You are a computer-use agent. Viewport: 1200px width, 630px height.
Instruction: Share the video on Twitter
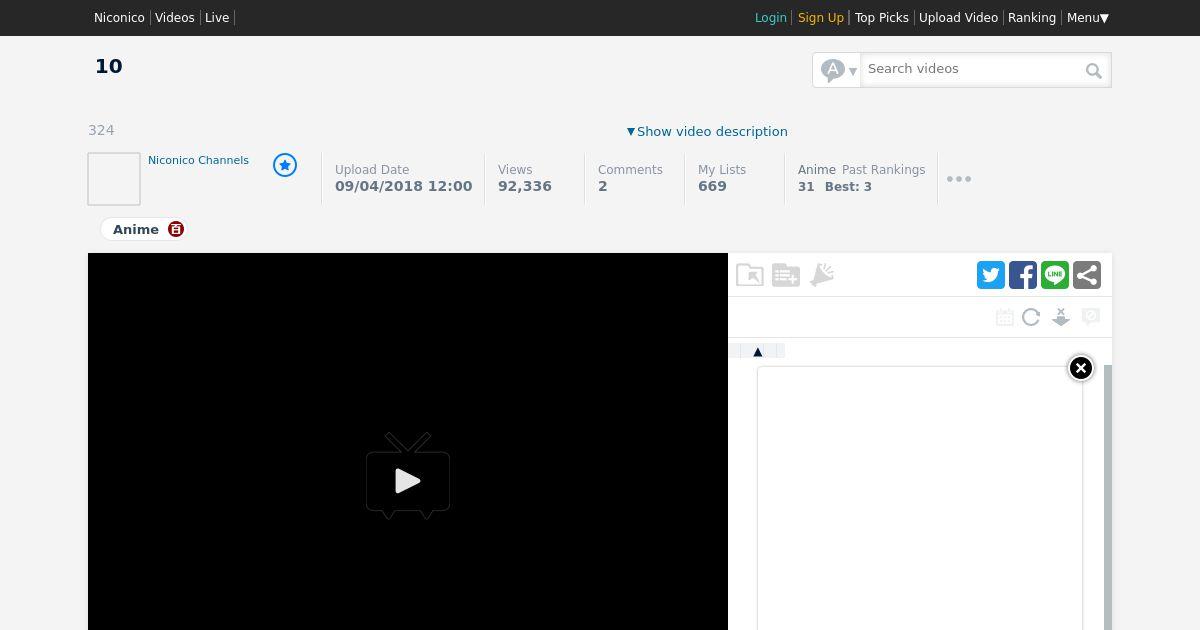pos(991,275)
